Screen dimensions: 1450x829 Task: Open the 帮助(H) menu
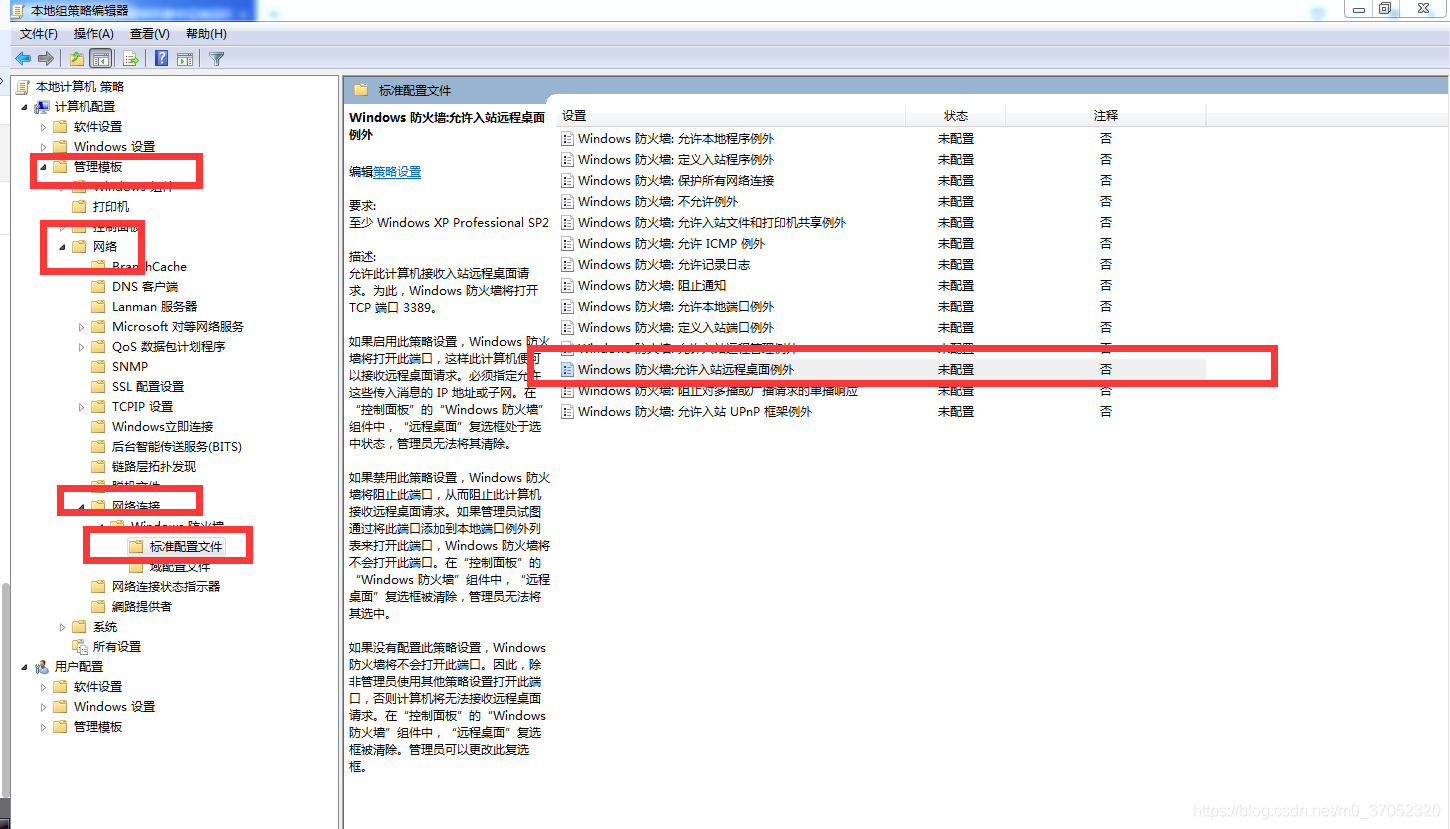[x=206, y=34]
